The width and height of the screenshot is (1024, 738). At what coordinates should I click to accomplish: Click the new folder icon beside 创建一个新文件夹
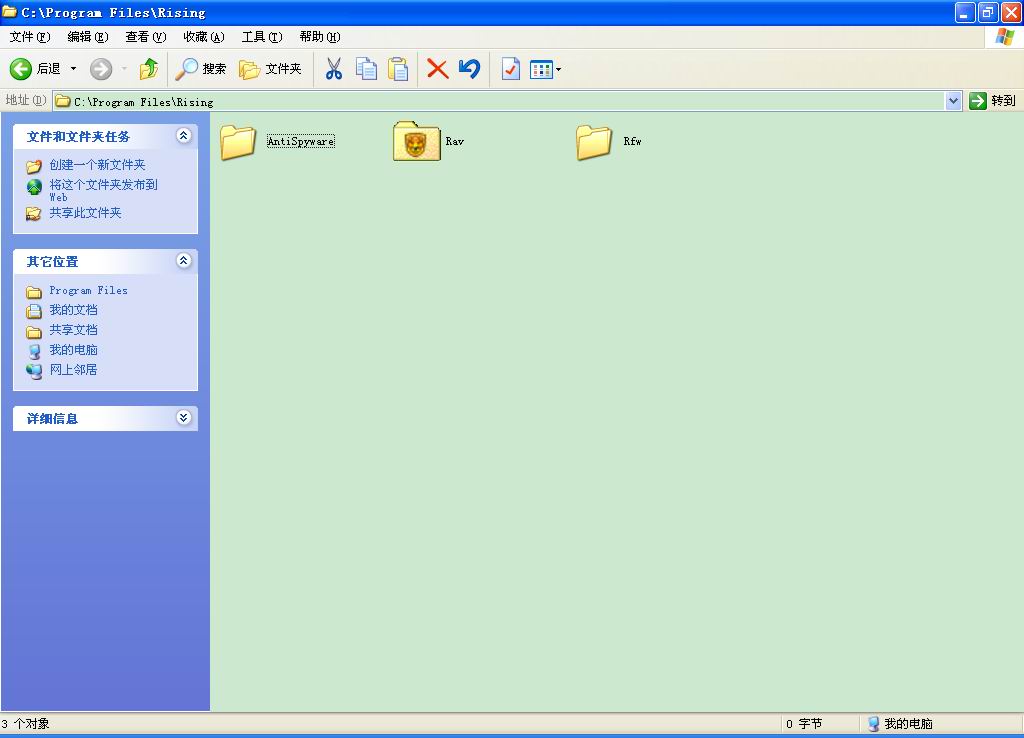34,166
